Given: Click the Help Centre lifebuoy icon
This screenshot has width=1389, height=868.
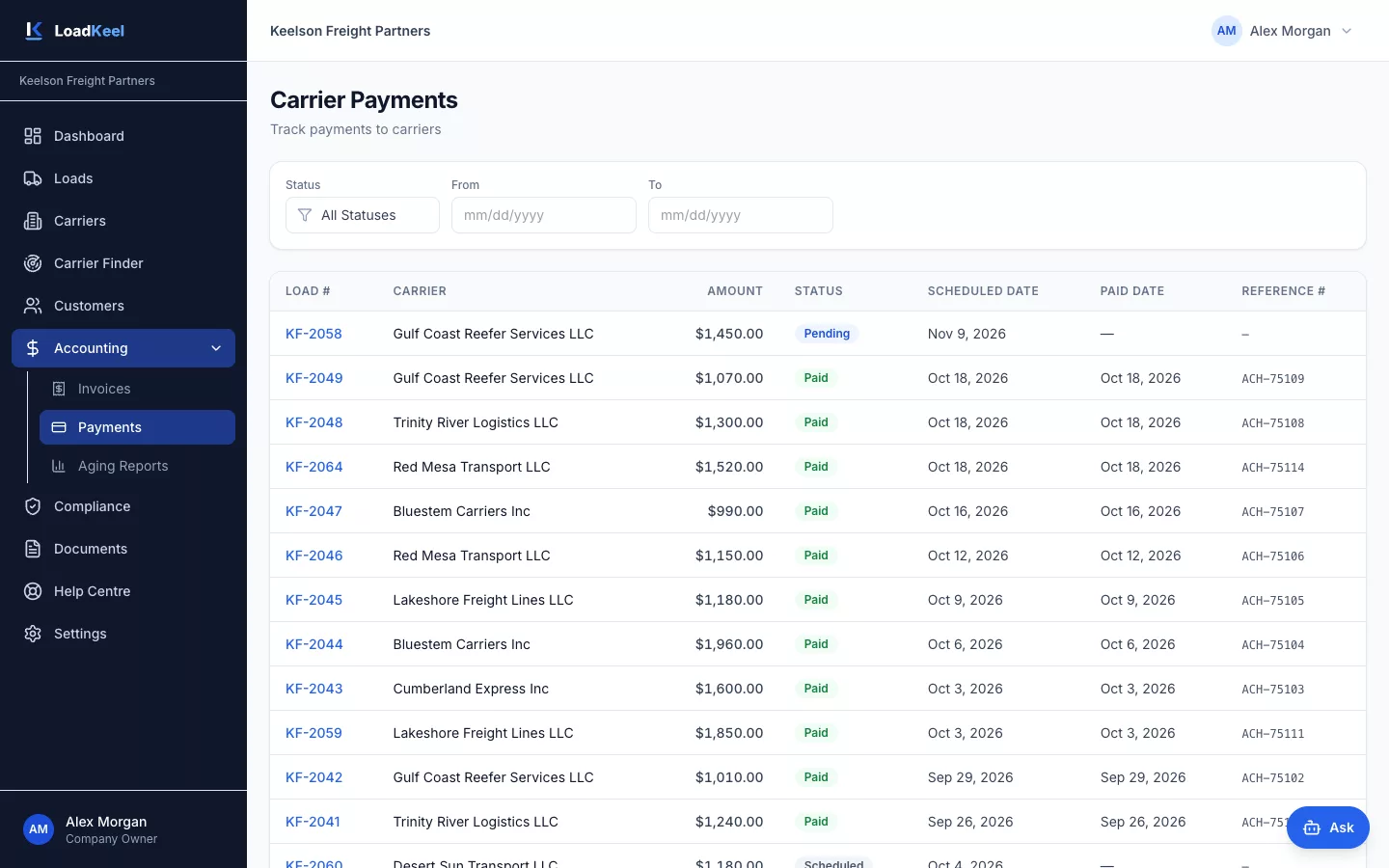Looking at the screenshot, I should click(33, 591).
